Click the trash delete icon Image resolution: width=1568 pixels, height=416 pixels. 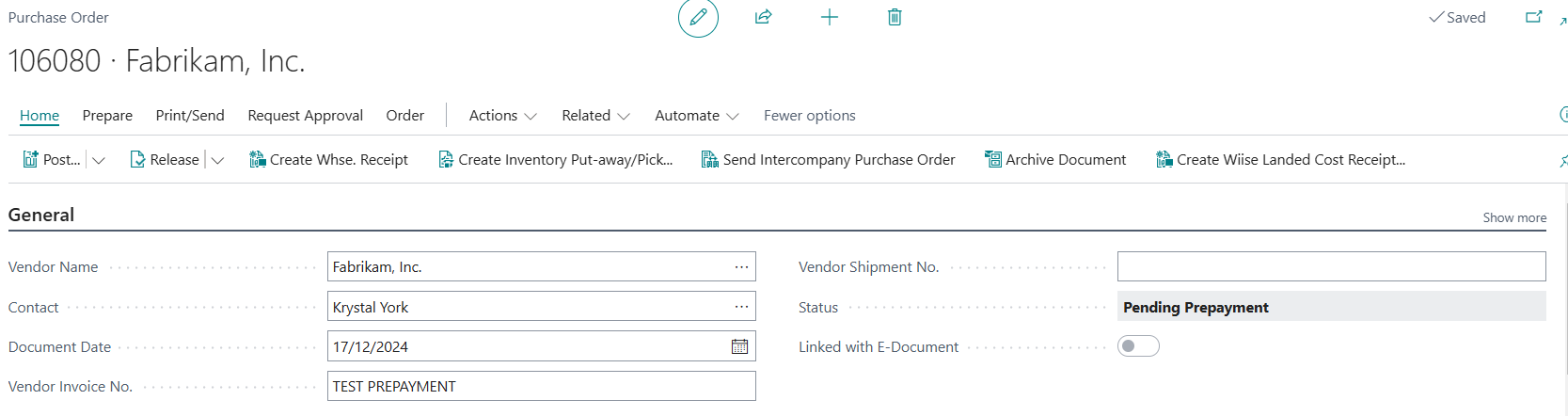(895, 17)
